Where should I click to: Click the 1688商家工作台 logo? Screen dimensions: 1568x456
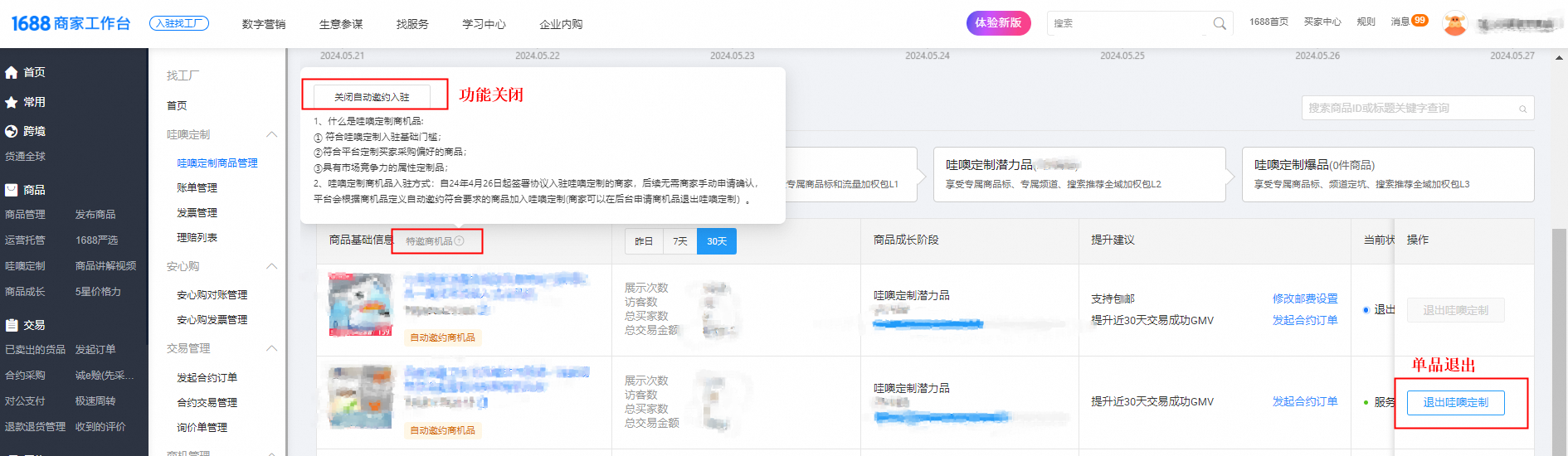71,23
